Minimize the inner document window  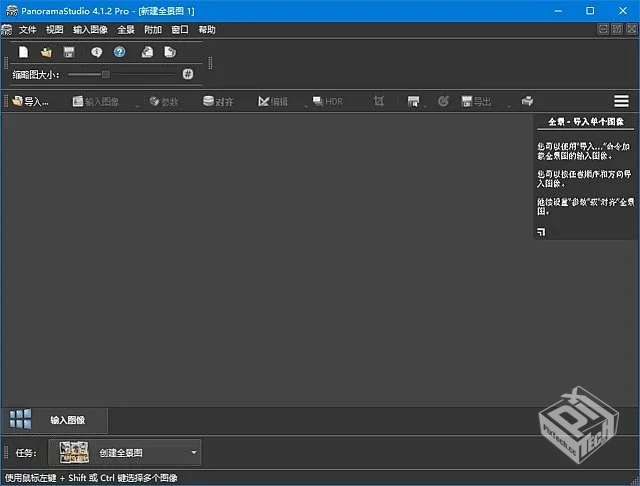point(603,29)
